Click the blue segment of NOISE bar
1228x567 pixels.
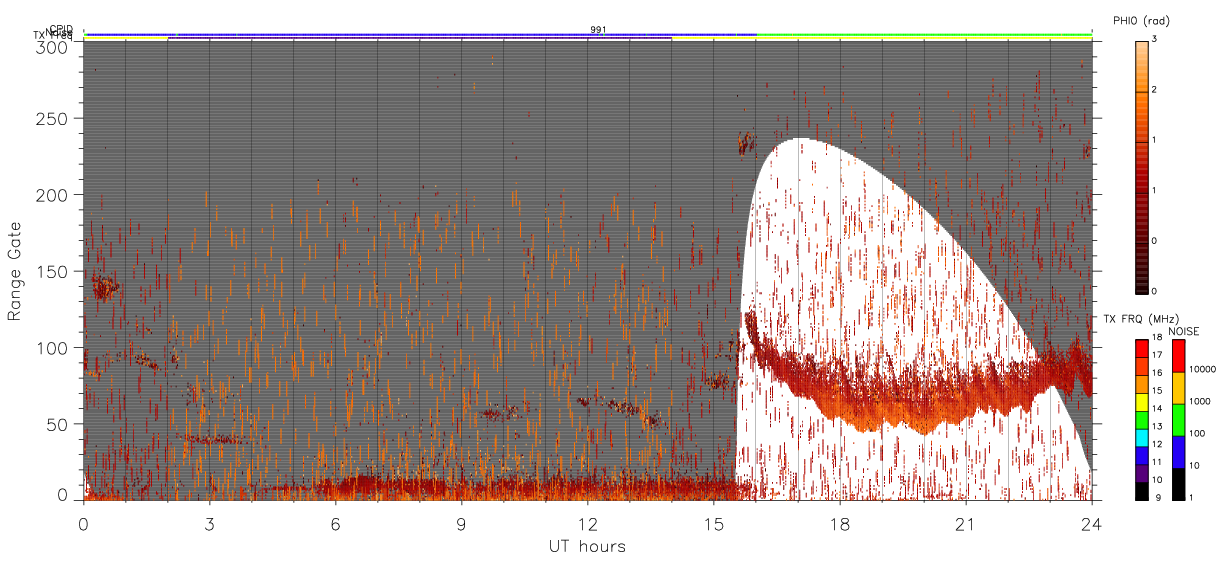(x=1178, y=452)
